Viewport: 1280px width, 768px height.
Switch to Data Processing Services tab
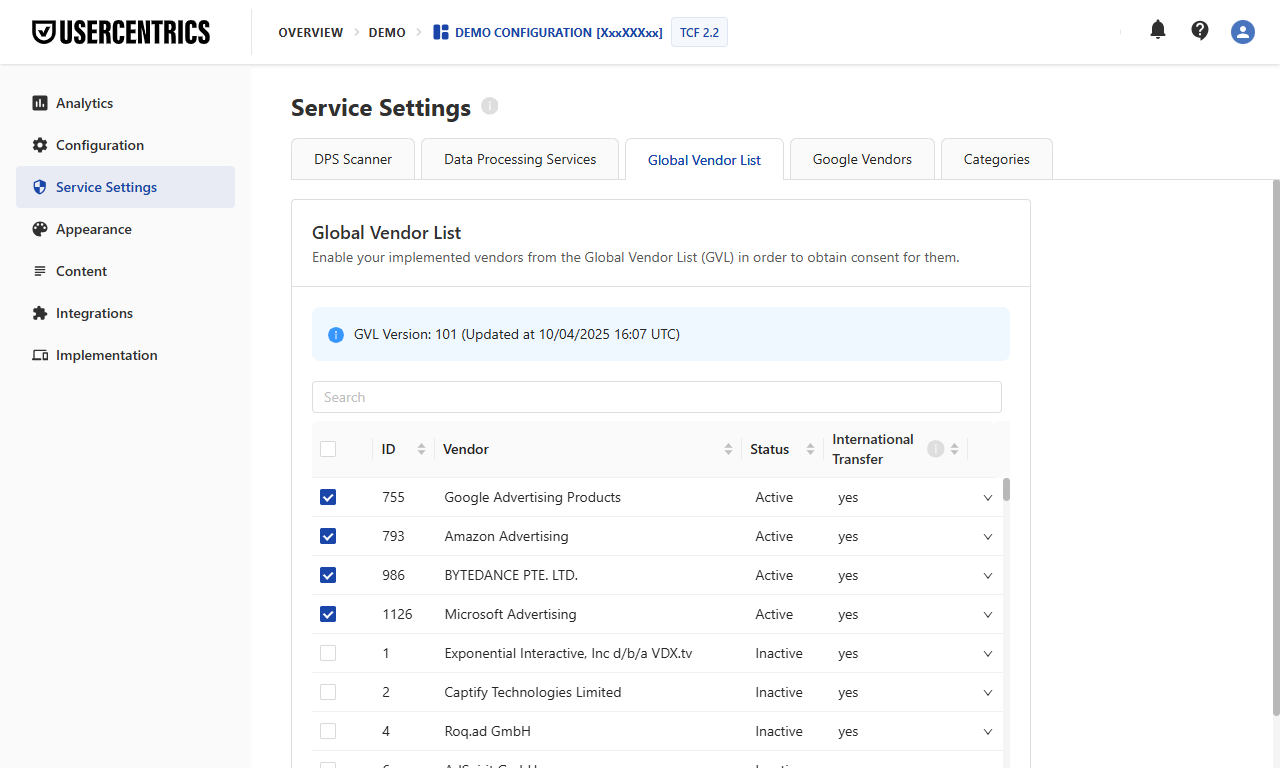point(520,159)
